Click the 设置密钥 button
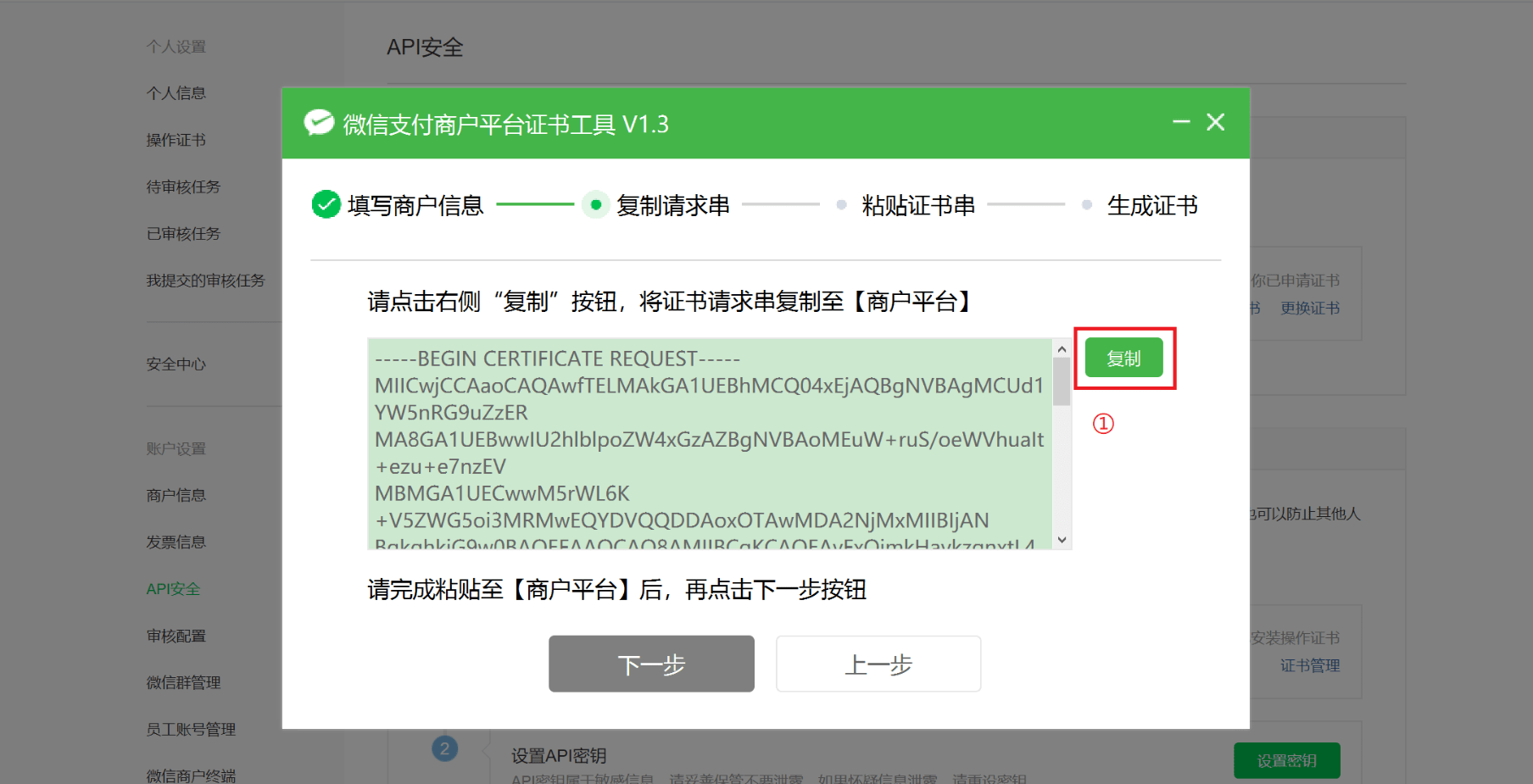Image resolution: width=1533 pixels, height=784 pixels. pyautogui.click(x=1286, y=760)
